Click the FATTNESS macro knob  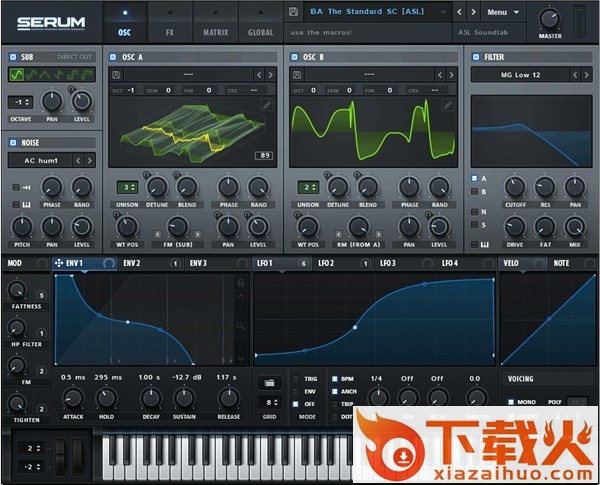tap(16, 290)
